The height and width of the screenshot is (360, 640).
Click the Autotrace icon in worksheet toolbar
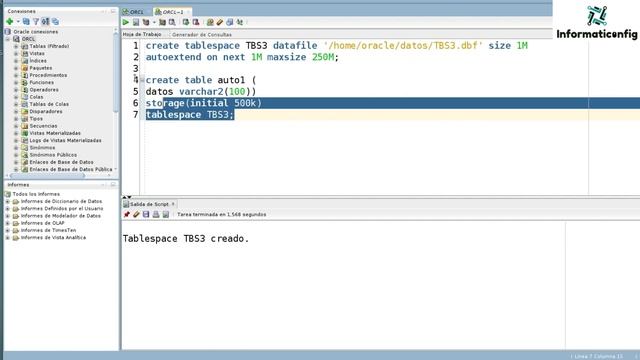pyautogui.click(x=162, y=22)
